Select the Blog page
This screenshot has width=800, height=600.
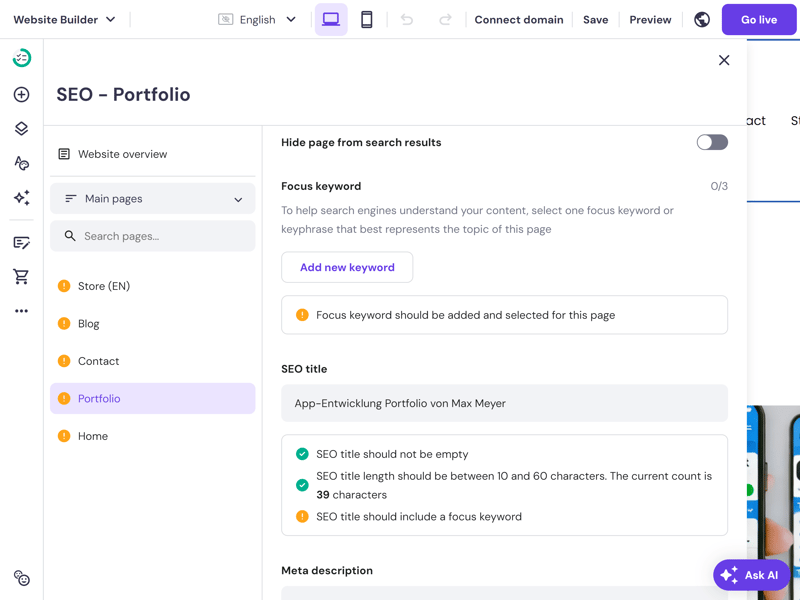(x=153, y=323)
